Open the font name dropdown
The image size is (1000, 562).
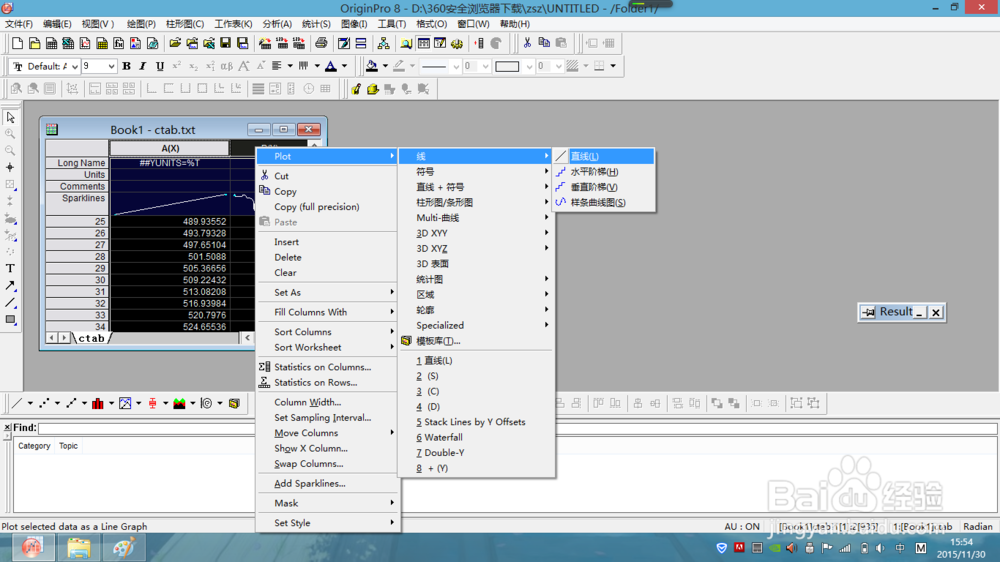(x=75, y=66)
